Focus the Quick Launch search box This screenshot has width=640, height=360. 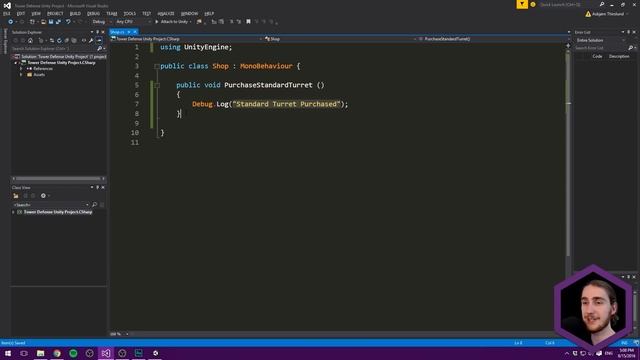click(x=569, y=4)
